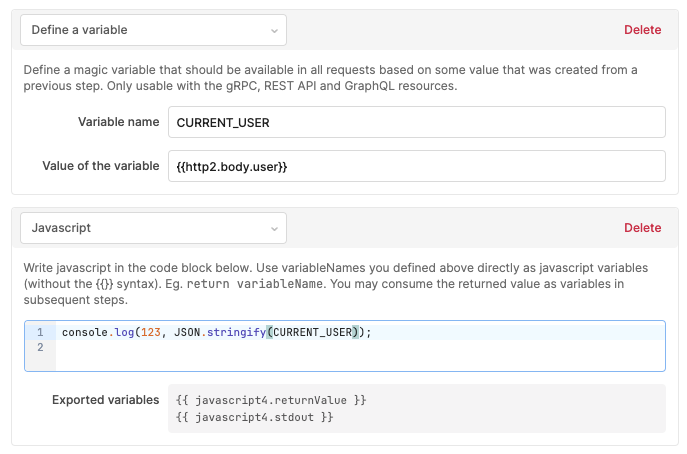Click the 'Exported variables' label
Image resolution: width=687 pixels, height=454 pixels.
(x=106, y=400)
